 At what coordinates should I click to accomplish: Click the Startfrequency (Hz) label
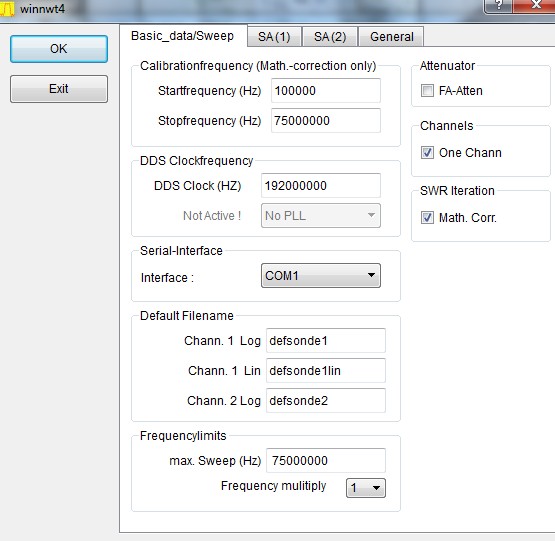(210, 91)
